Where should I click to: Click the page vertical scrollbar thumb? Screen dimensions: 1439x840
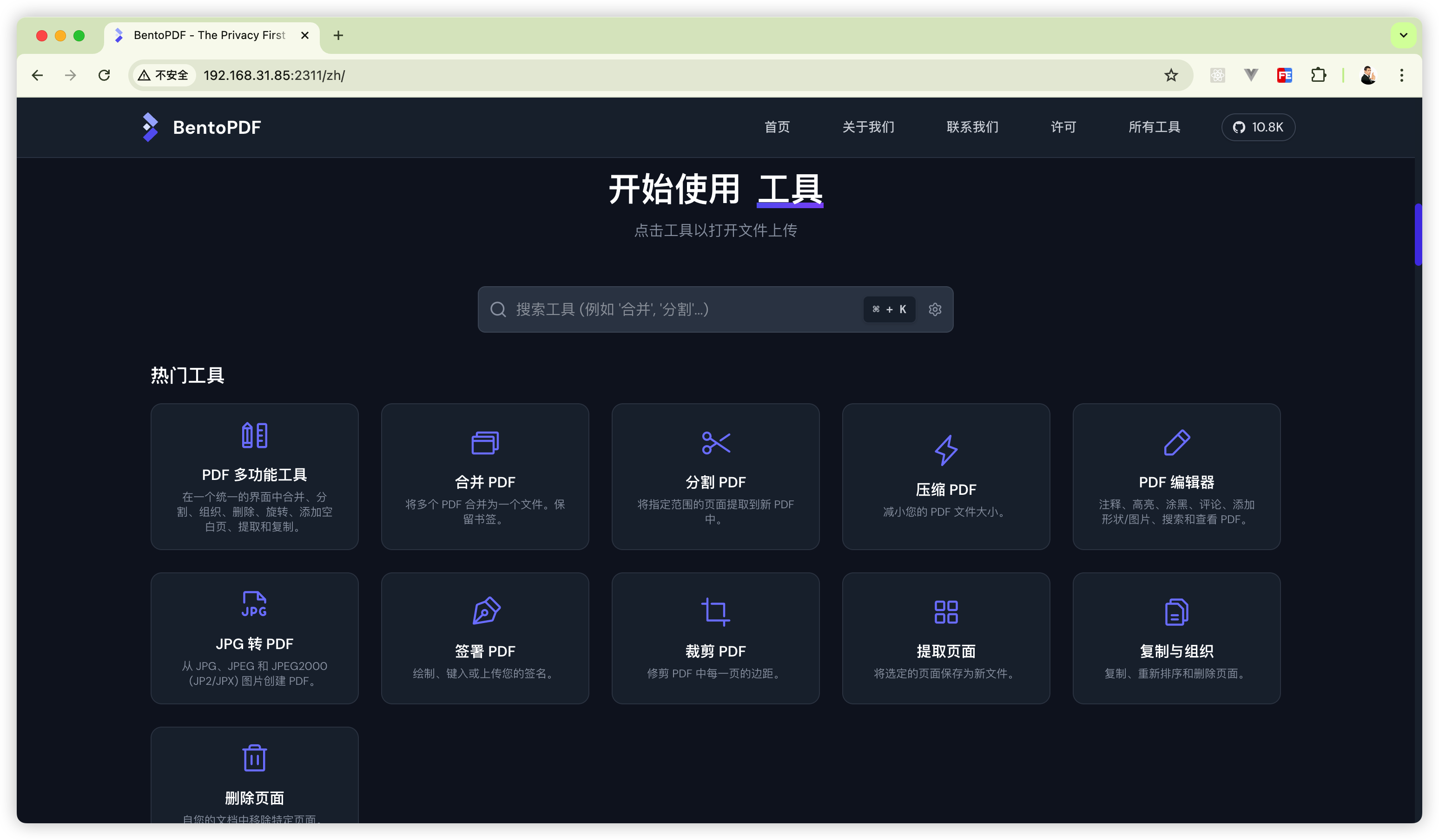pyautogui.click(x=1418, y=235)
